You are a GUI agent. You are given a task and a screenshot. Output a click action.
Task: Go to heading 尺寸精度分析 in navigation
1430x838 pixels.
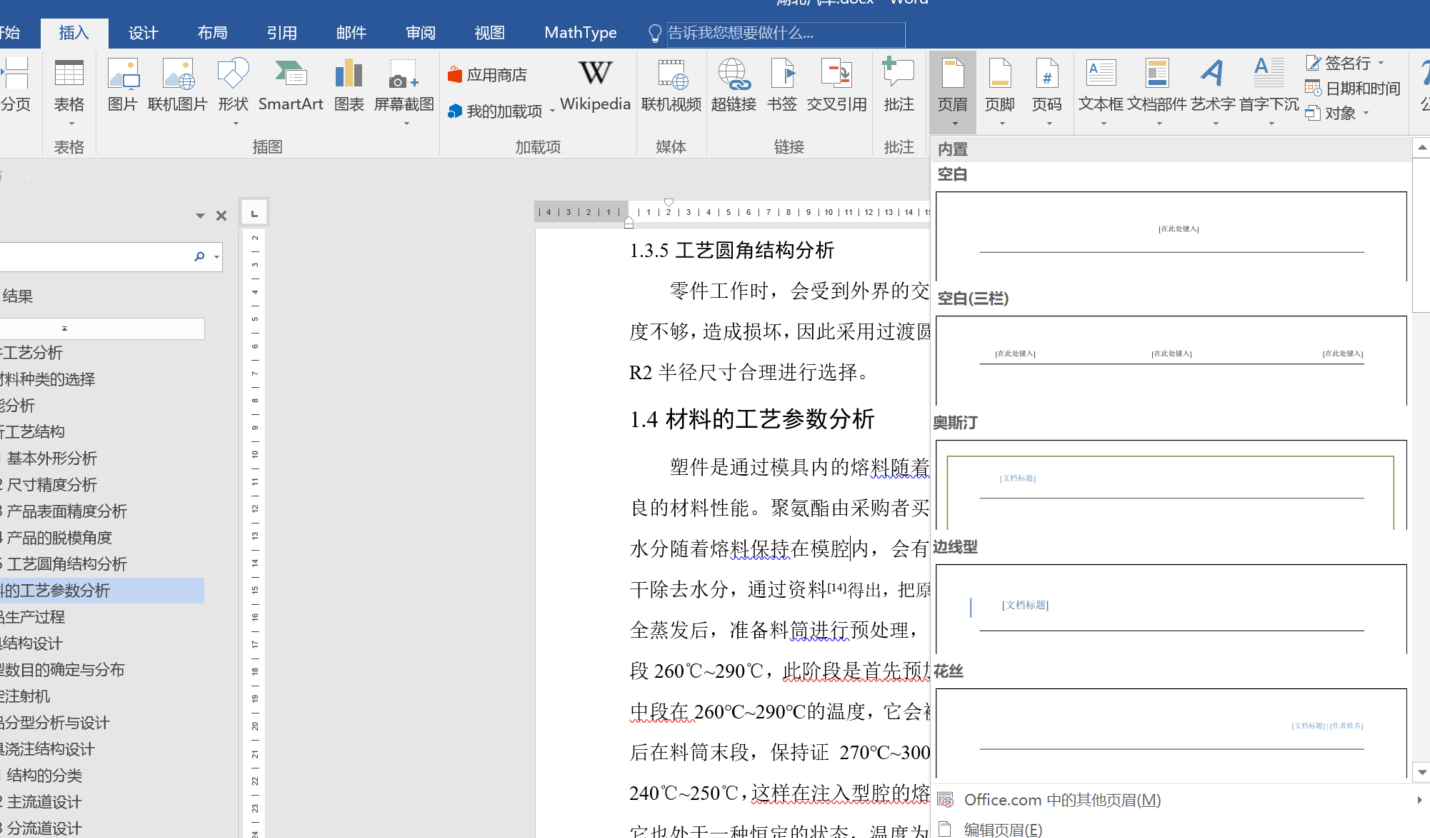pyautogui.click(x=52, y=485)
